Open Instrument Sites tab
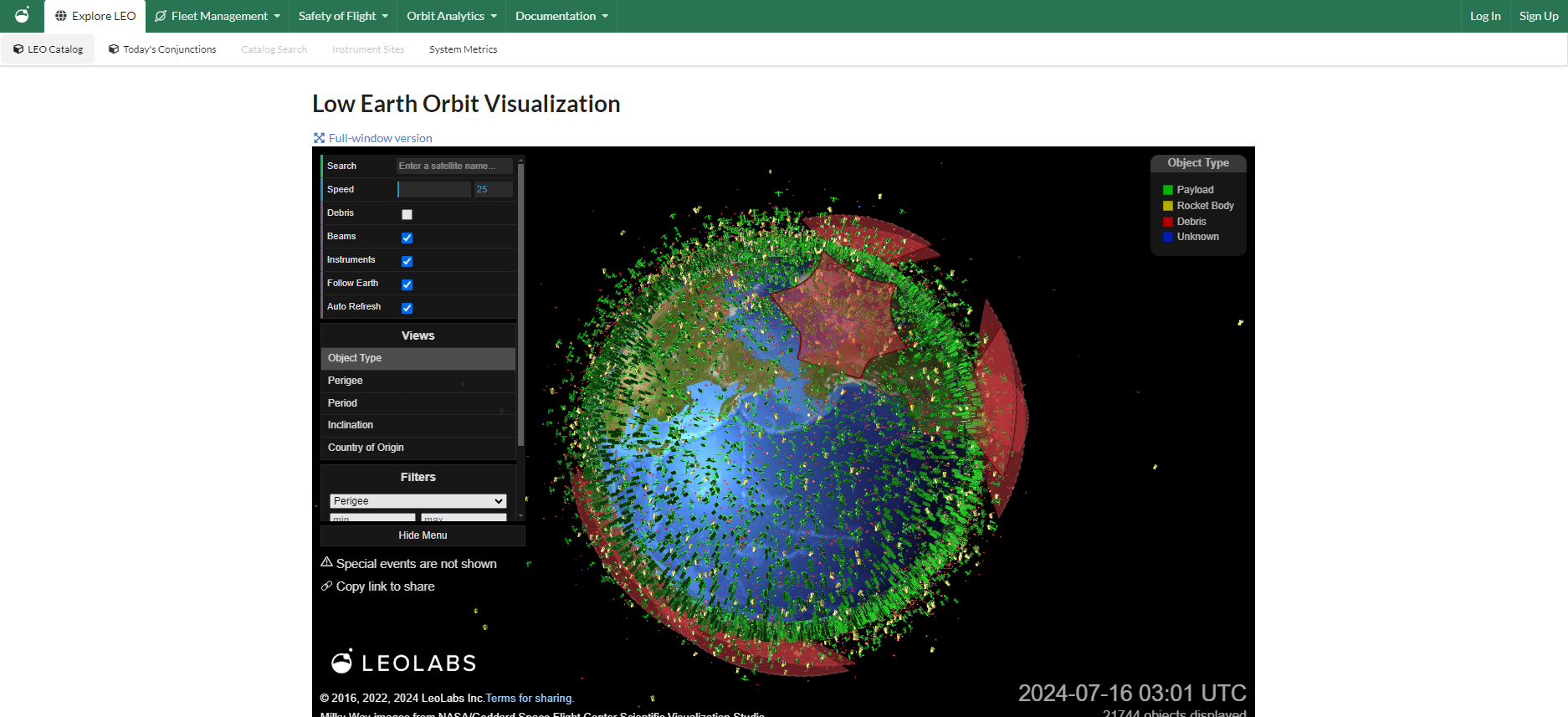Image resolution: width=1568 pixels, height=717 pixels. point(368,49)
